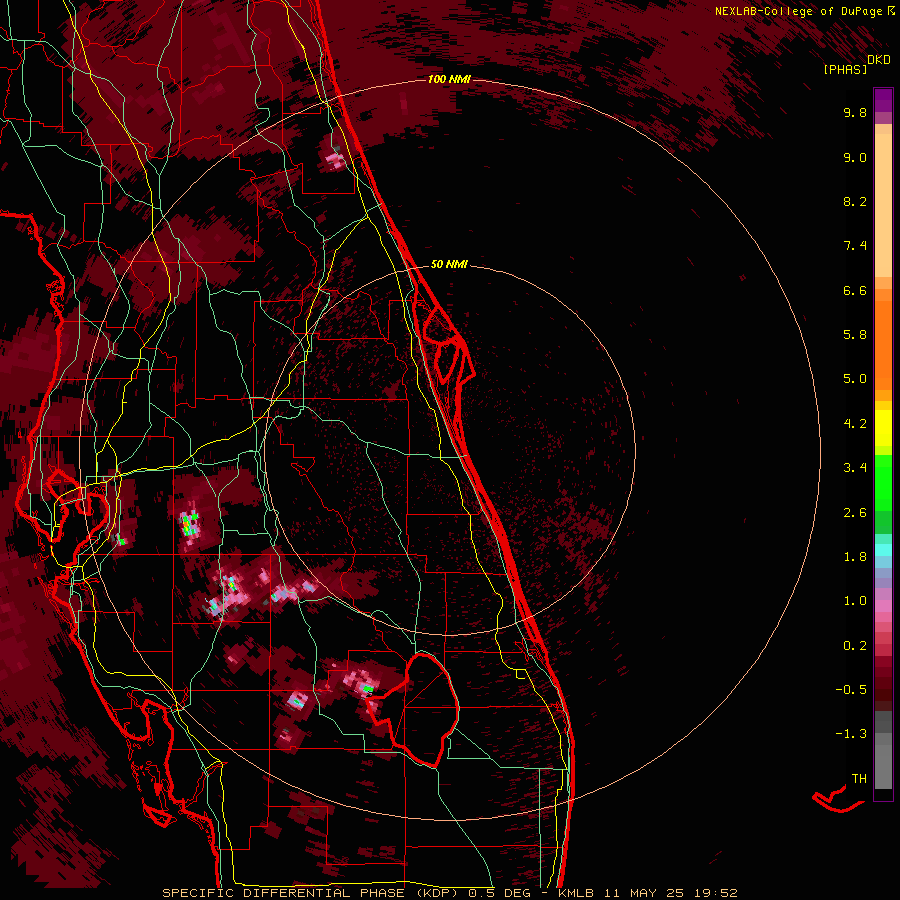Select the 5.0 scale value
The image size is (900, 900).
click(855, 379)
